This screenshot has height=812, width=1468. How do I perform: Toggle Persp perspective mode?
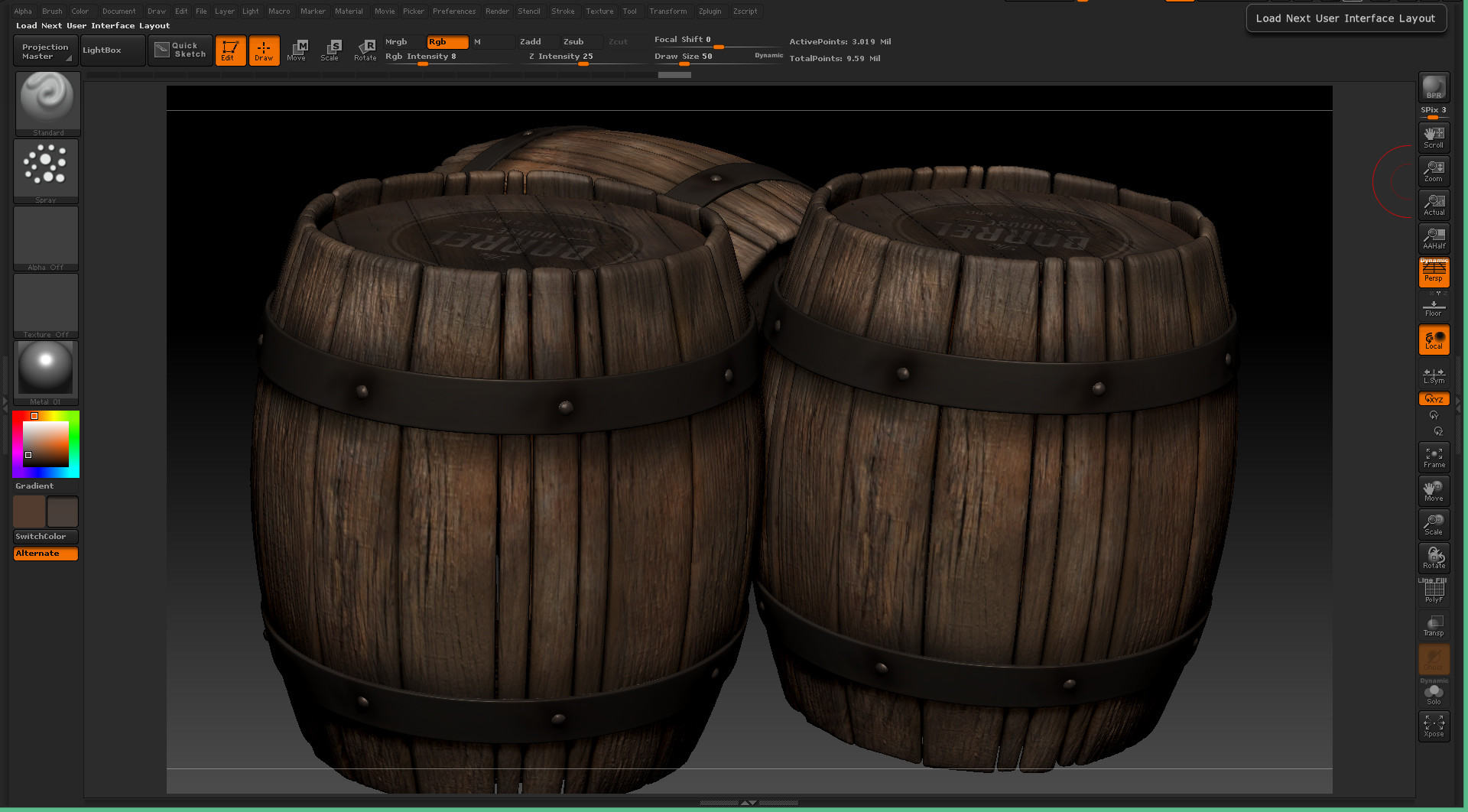tap(1434, 273)
